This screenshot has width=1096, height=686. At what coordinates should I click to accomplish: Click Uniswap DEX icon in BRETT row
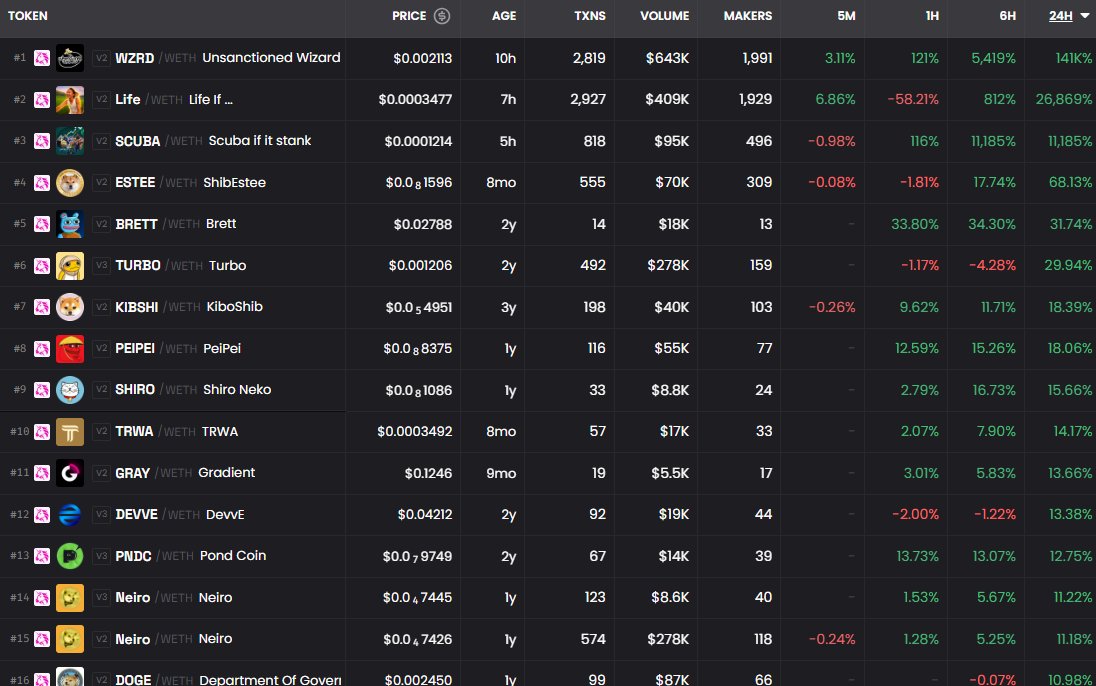pyautogui.click(x=42, y=224)
